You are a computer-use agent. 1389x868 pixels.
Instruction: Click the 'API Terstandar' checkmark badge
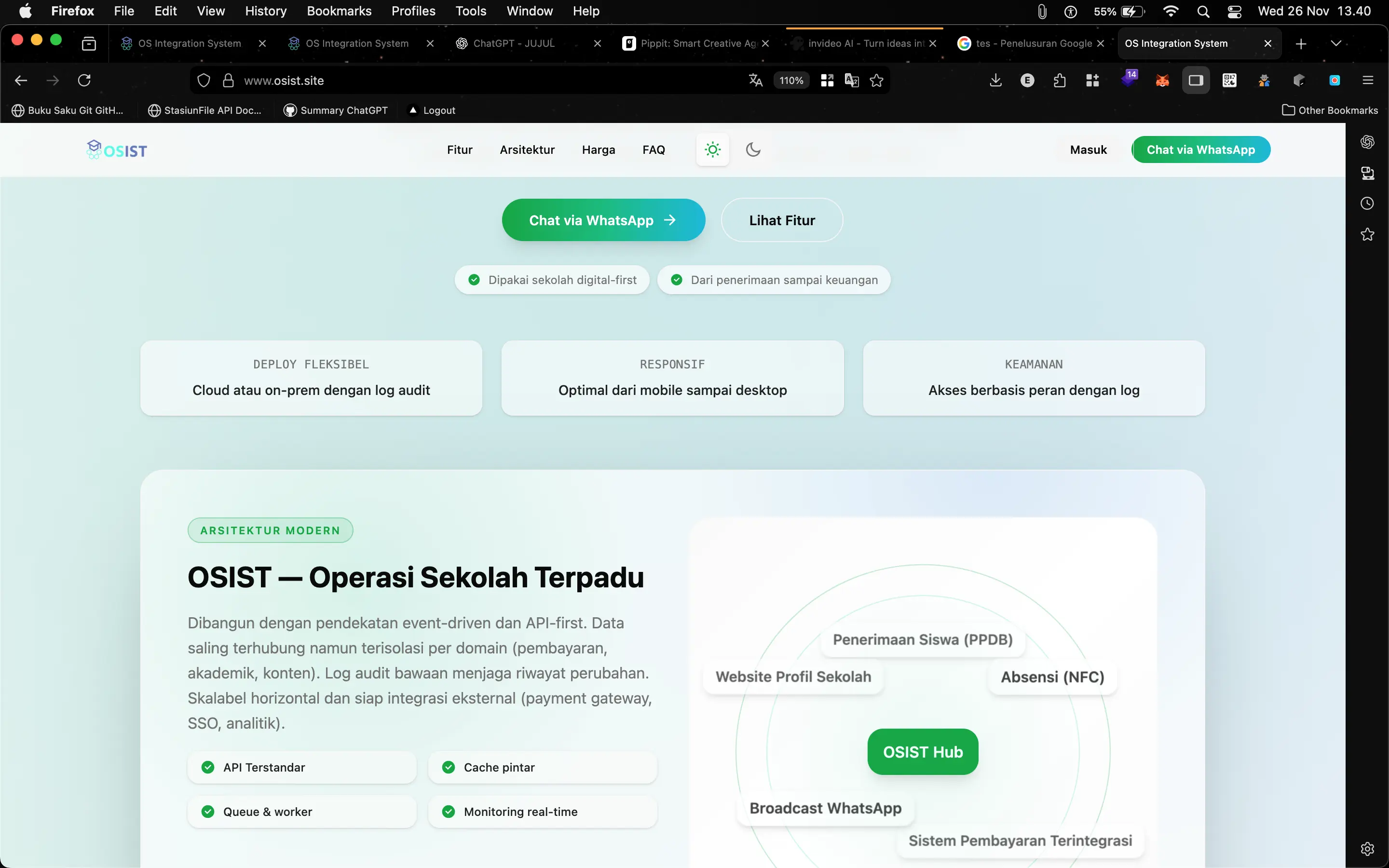coord(207,767)
